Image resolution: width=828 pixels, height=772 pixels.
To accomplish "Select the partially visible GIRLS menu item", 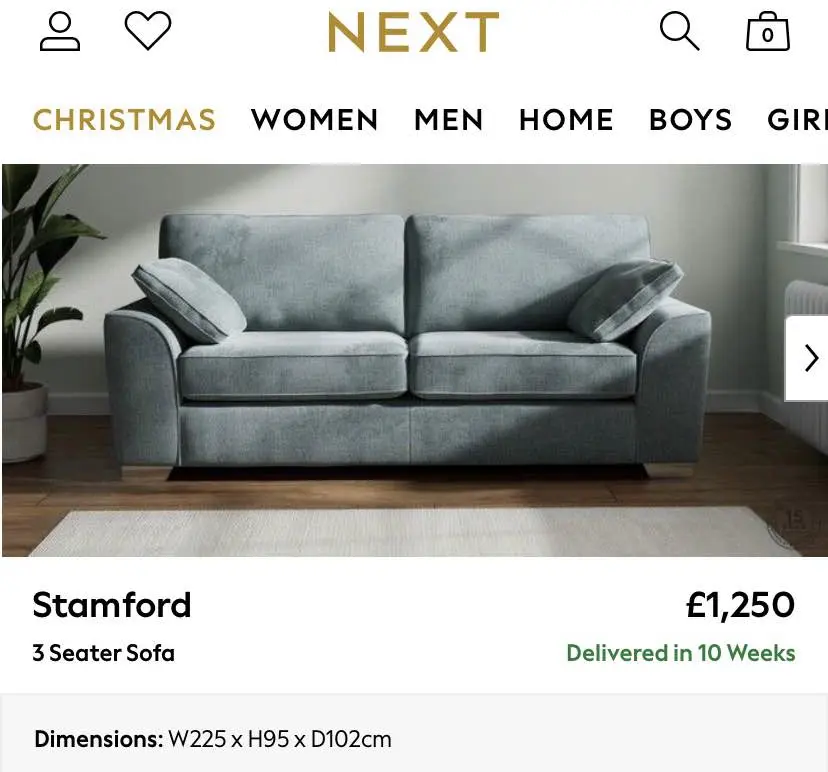I will (798, 120).
